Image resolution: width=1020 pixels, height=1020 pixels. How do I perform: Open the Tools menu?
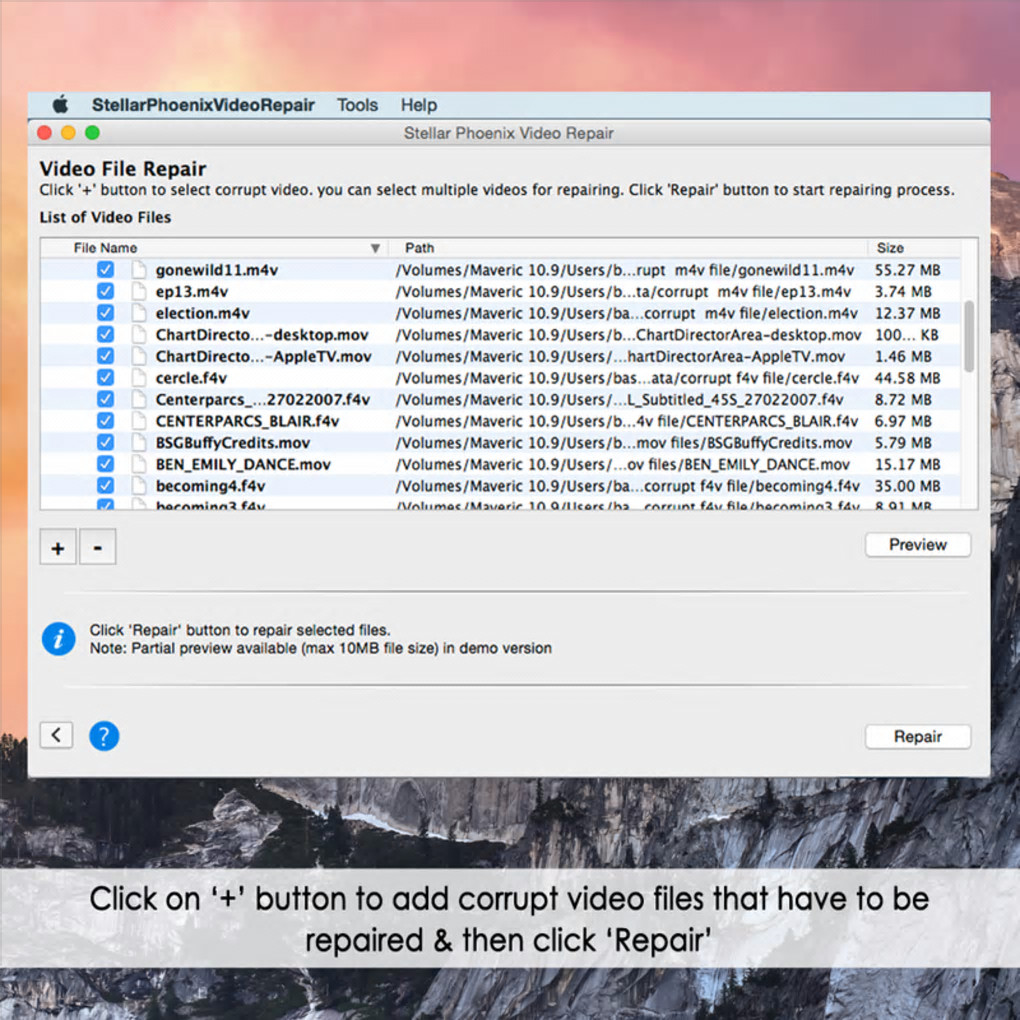357,105
